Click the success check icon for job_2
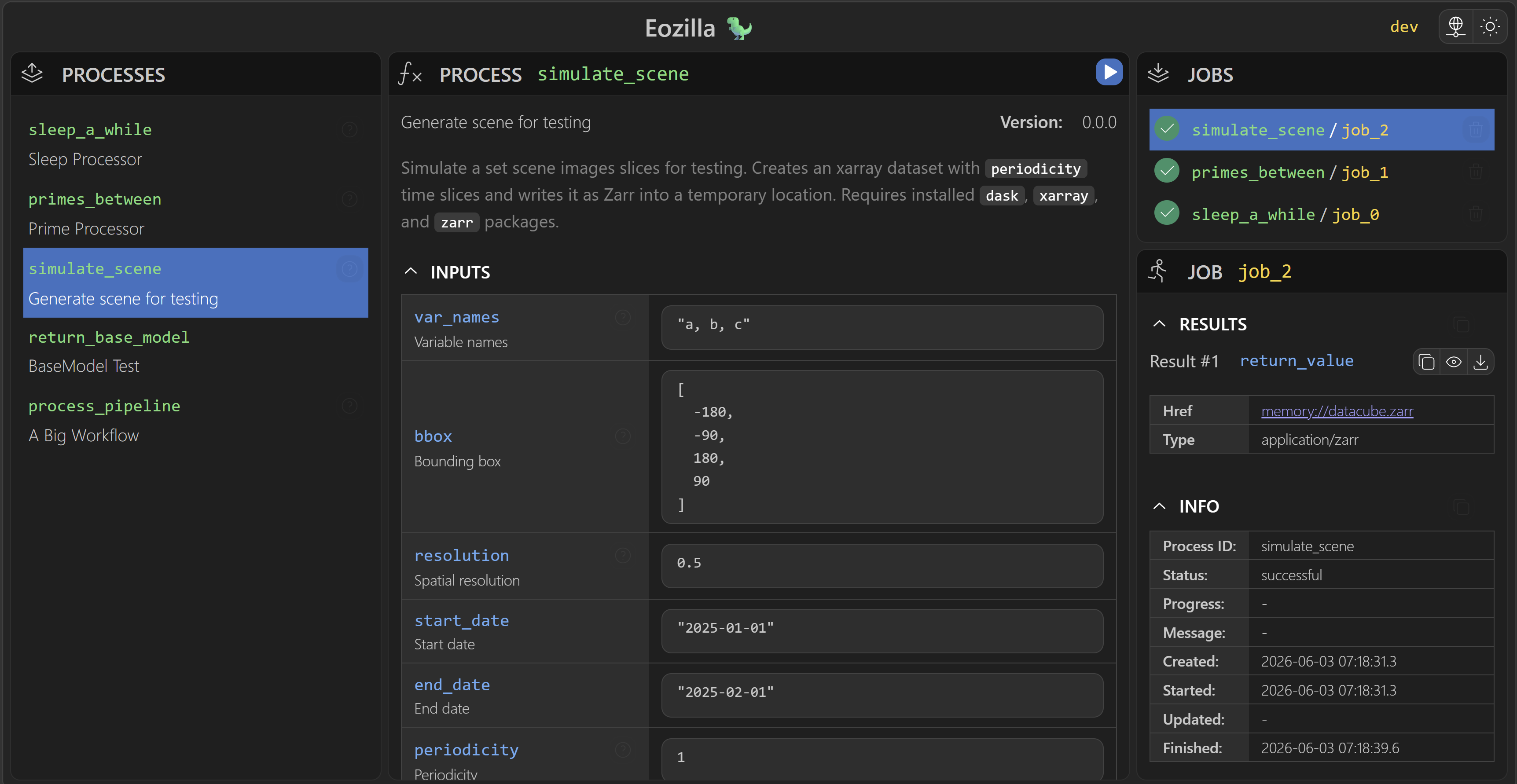The width and height of the screenshot is (1517, 784). [x=1167, y=129]
